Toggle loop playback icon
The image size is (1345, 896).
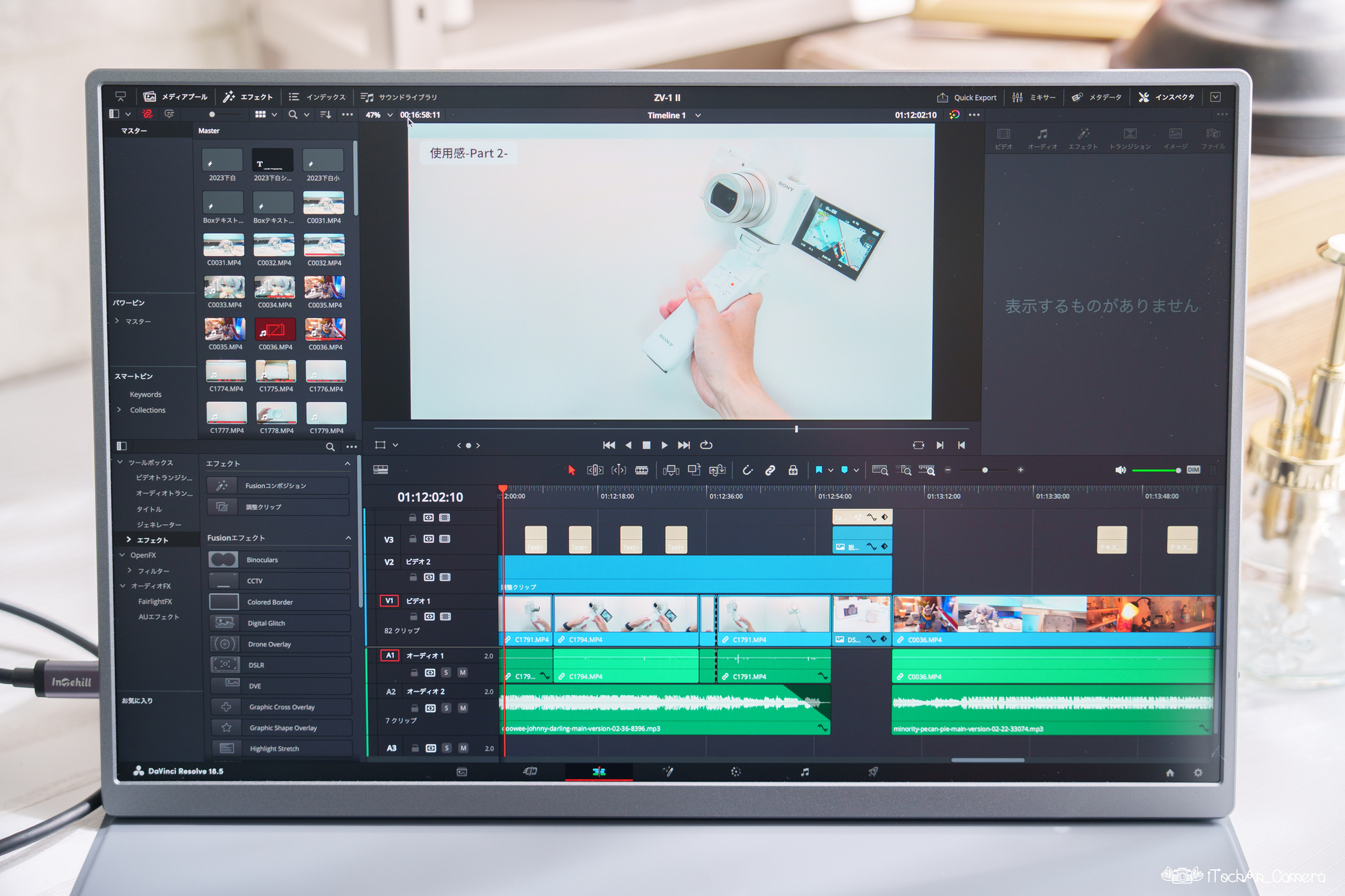pyautogui.click(x=706, y=445)
